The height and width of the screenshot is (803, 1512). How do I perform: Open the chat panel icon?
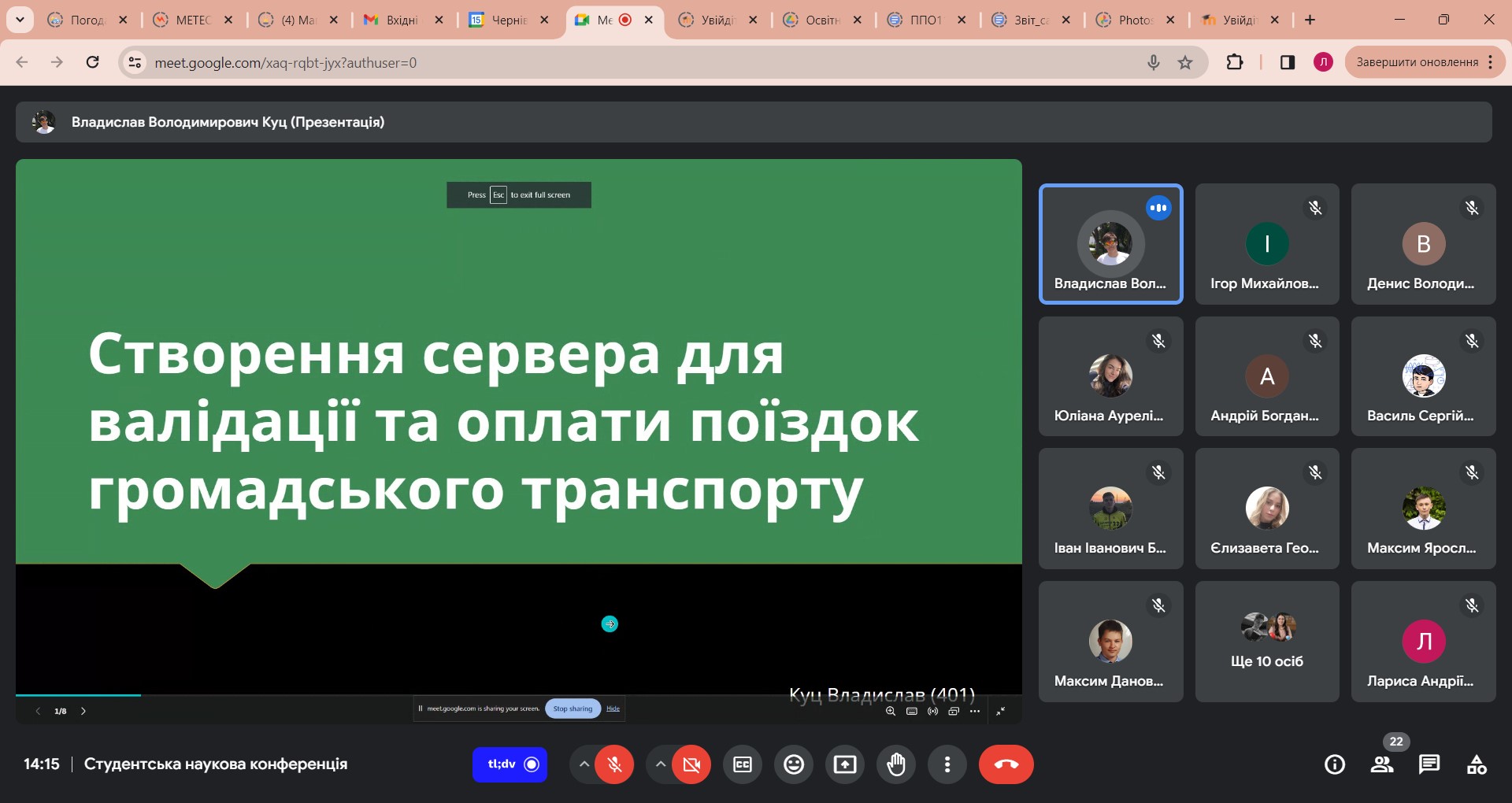[1429, 764]
